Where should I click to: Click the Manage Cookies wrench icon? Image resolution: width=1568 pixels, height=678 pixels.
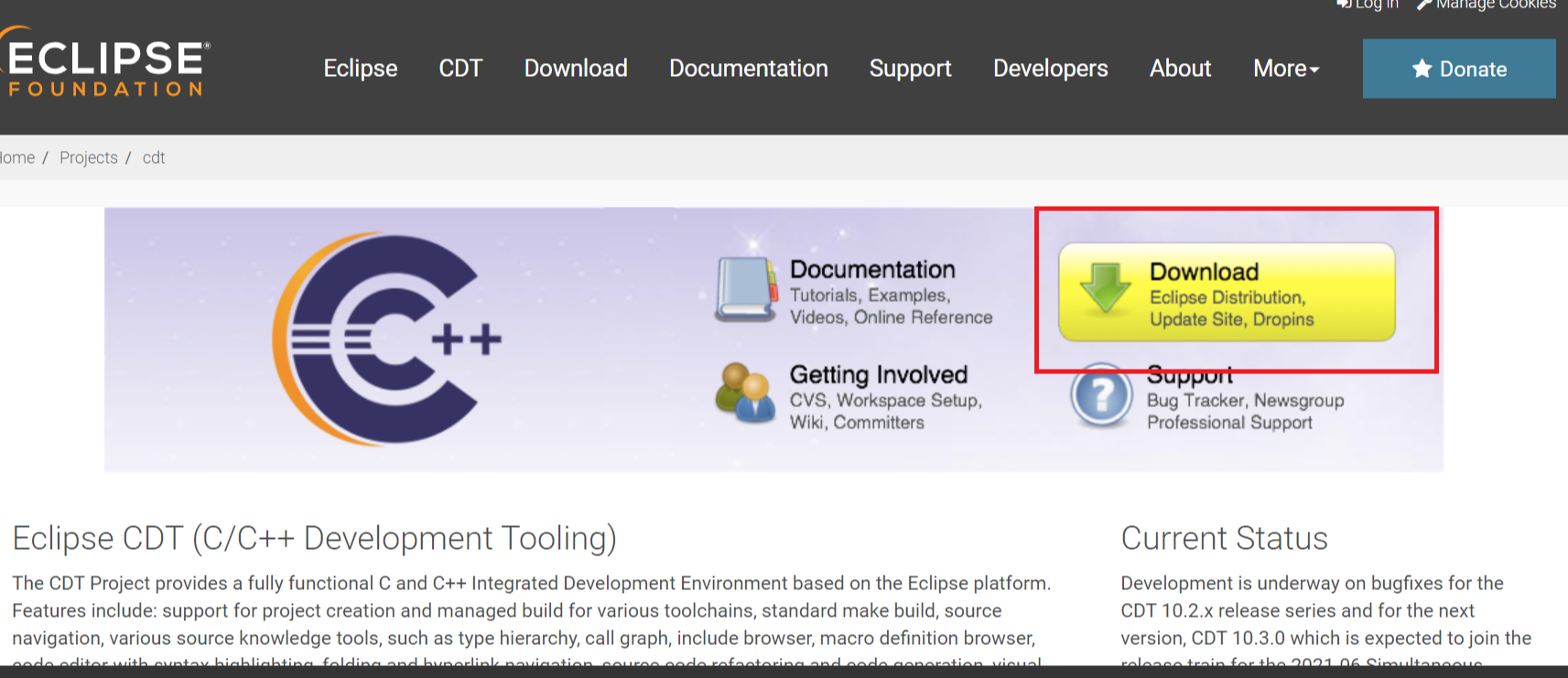coord(1423,4)
